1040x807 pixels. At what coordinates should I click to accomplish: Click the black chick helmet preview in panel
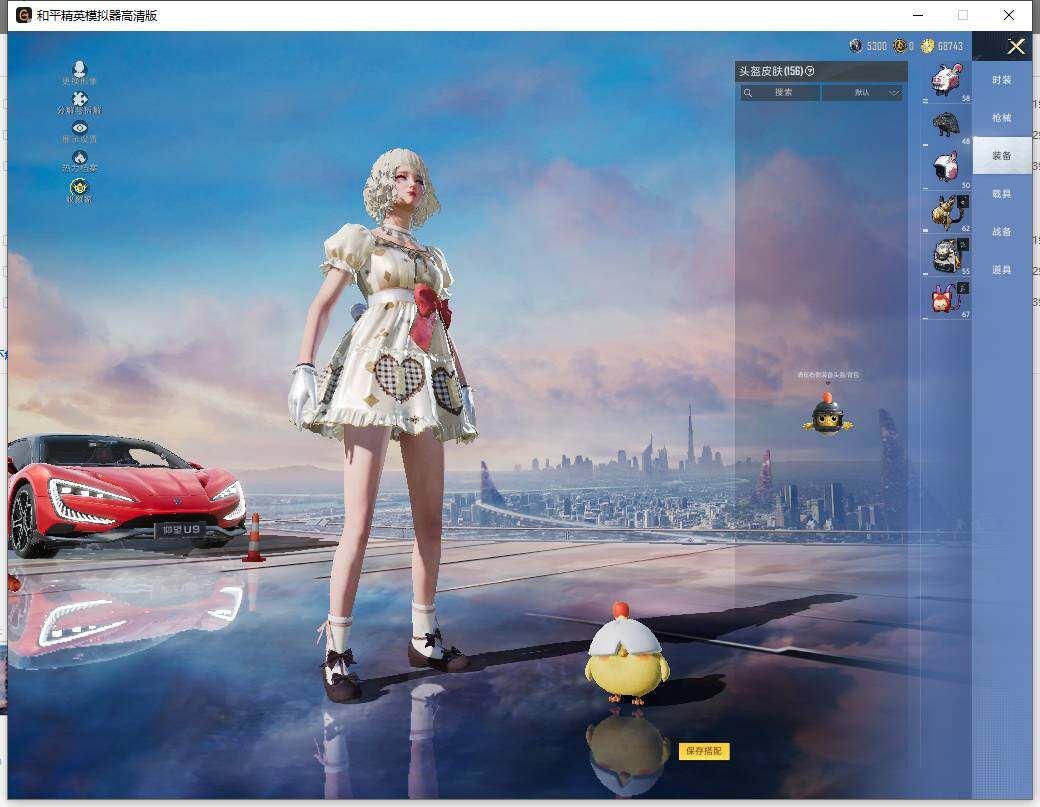(828, 414)
